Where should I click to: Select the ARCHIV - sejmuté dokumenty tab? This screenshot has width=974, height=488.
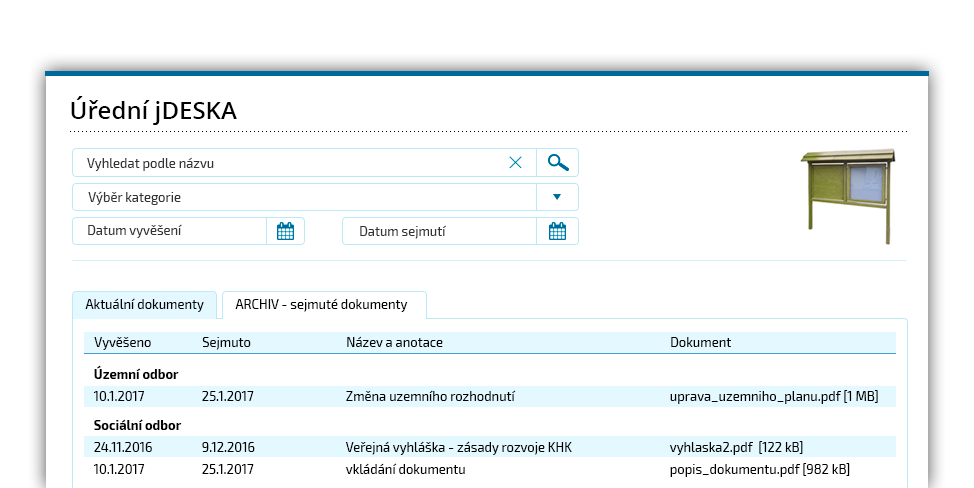pos(324,305)
